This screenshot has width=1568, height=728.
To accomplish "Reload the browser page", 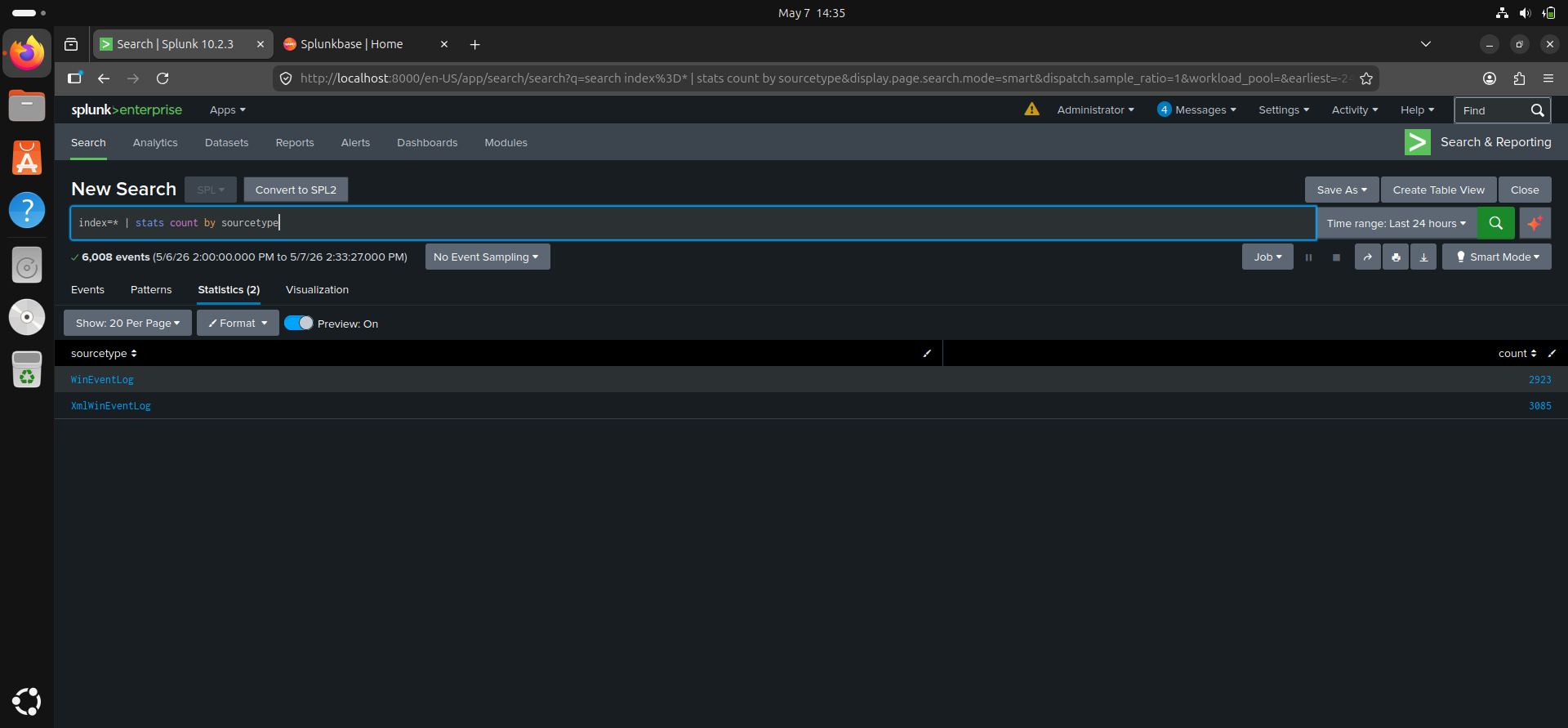I will pyautogui.click(x=163, y=78).
